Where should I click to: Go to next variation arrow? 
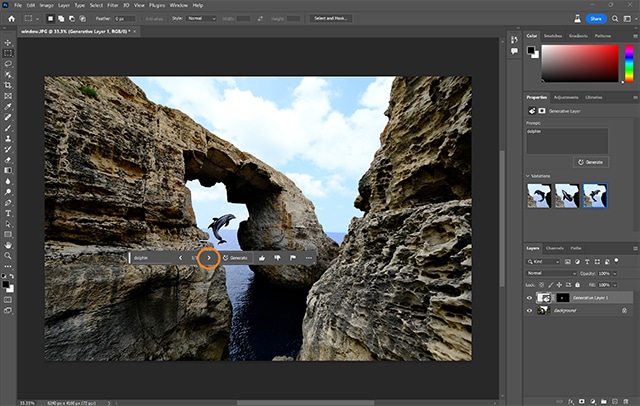pos(208,258)
